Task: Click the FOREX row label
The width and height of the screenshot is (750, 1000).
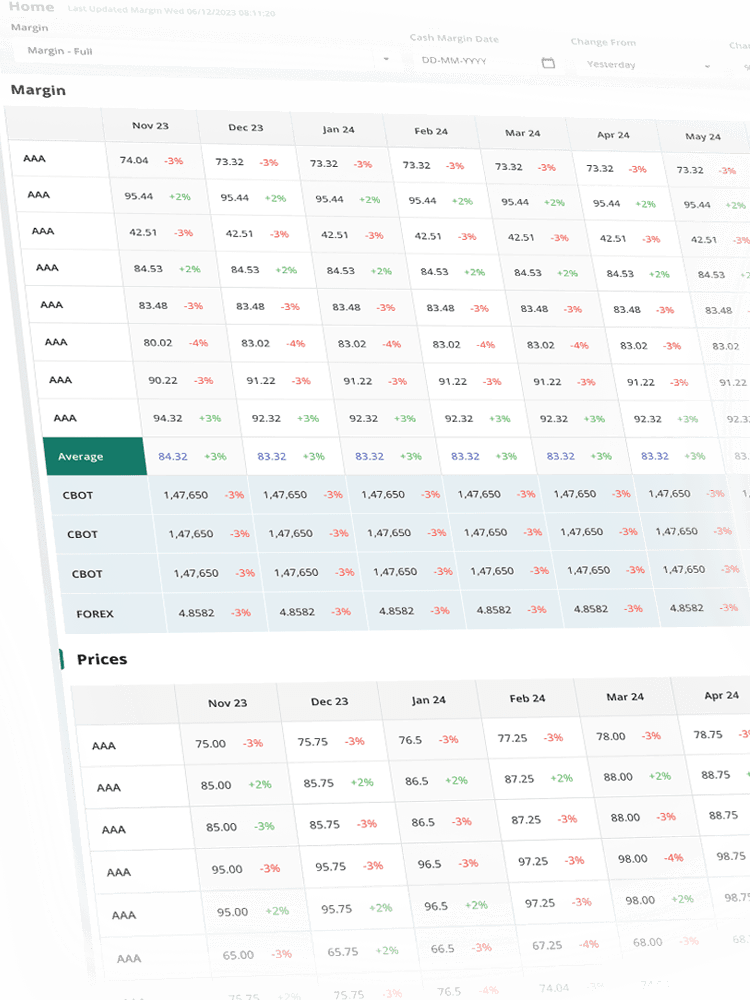Action: pyautogui.click(x=95, y=613)
